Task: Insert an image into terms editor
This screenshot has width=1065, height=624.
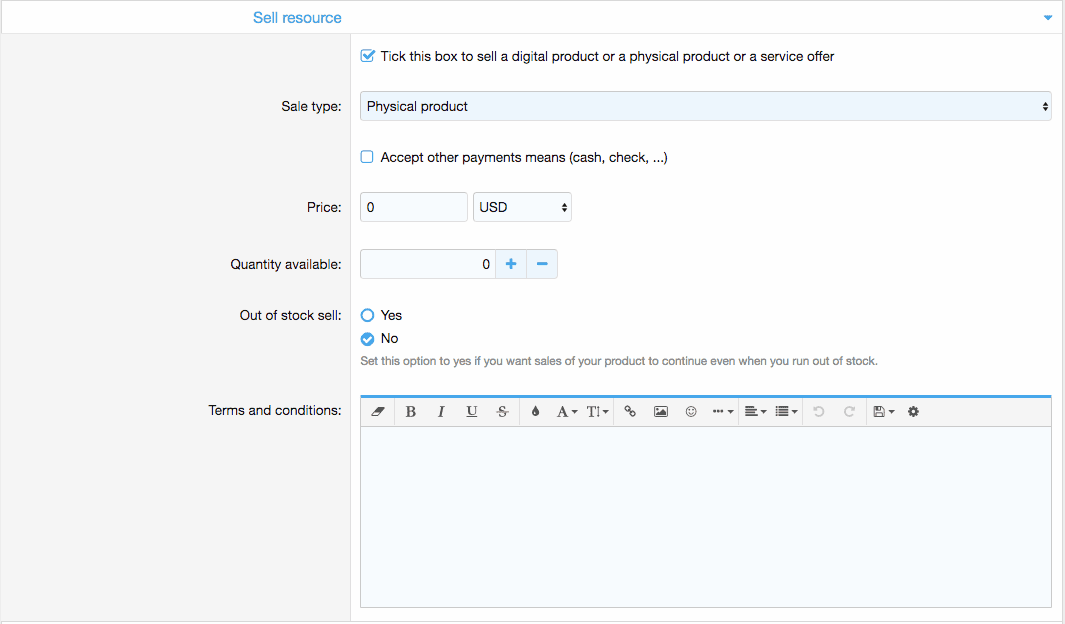Action: (x=660, y=412)
